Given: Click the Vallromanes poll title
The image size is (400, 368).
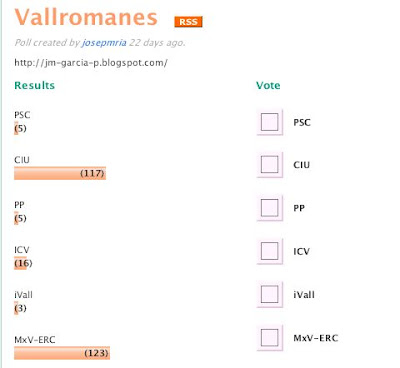Looking at the screenshot, I should 86,17.
